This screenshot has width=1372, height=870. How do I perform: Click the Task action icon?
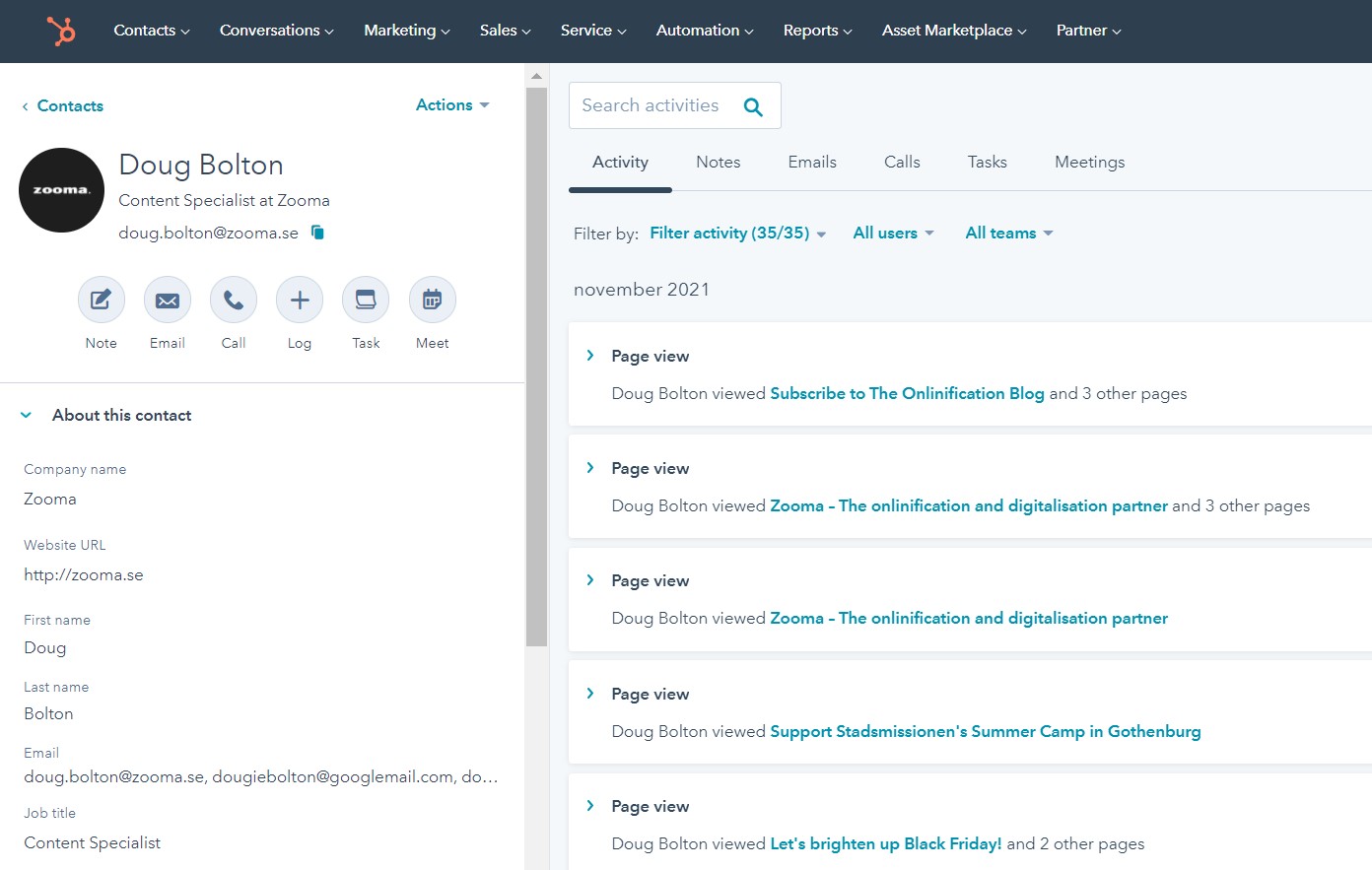(x=366, y=300)
